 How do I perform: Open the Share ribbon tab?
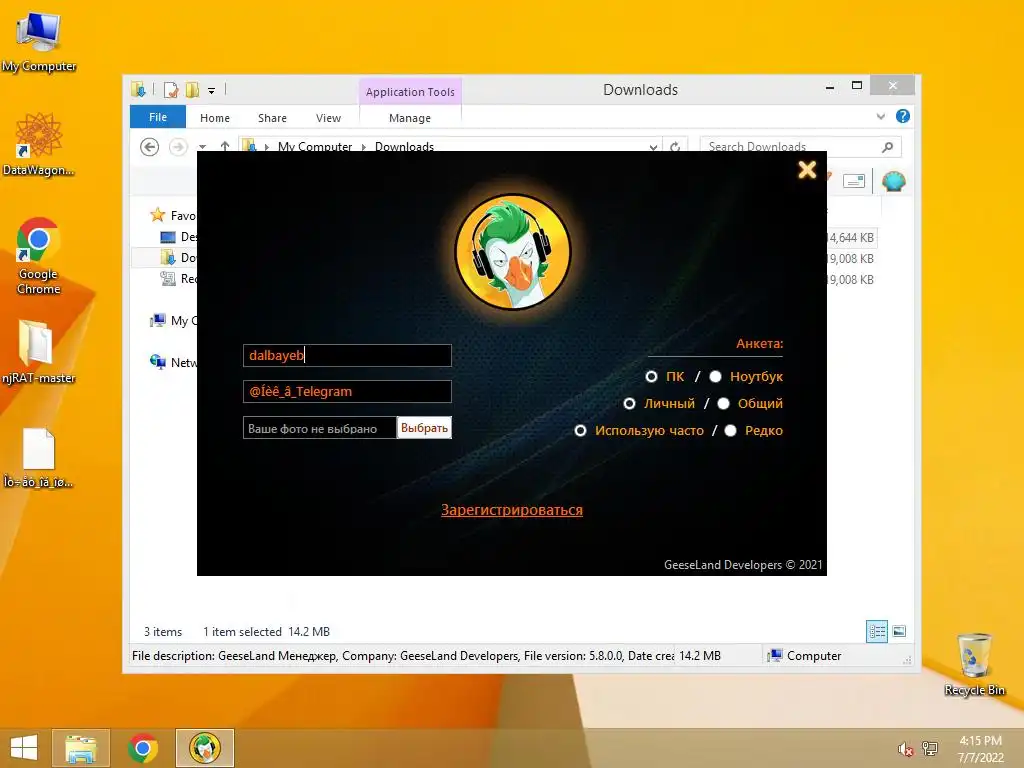click(x=272, y=118)
